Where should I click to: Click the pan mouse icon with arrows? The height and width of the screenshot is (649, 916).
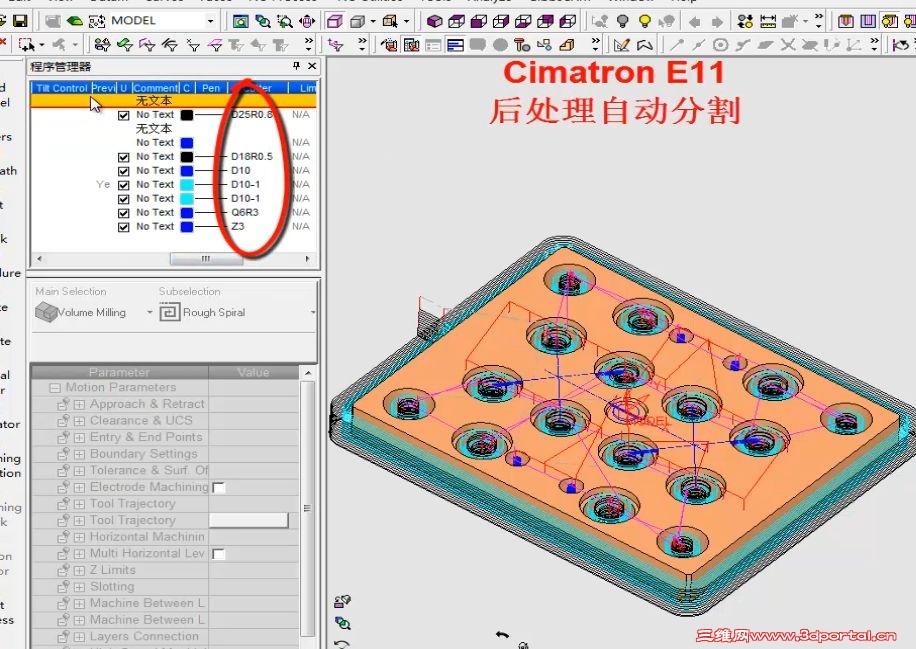307,22
